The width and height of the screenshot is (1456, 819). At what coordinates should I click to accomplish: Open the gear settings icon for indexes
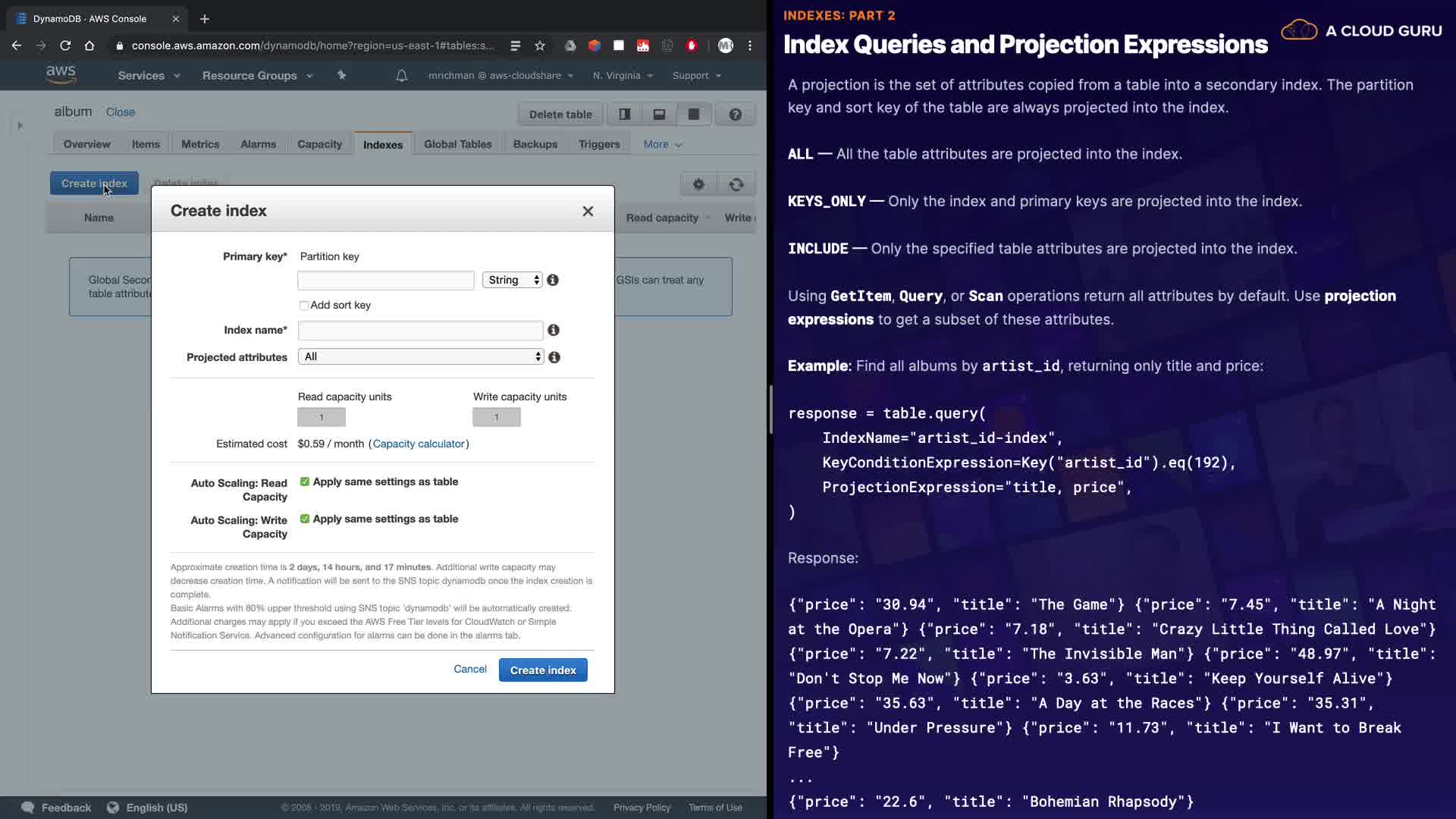coord(698,184)
